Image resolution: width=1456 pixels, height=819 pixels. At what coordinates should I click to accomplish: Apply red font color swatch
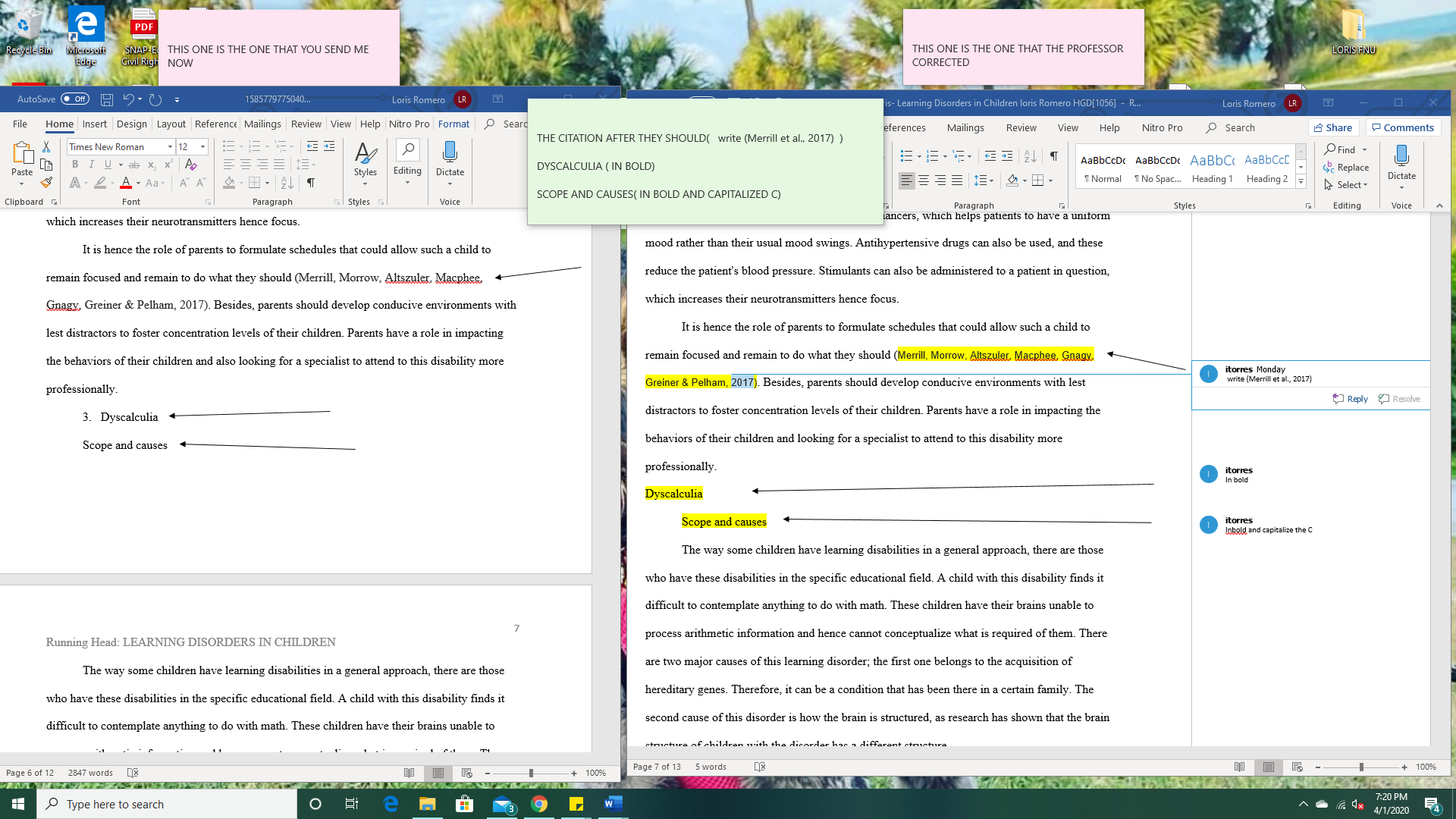pos(126,183)
